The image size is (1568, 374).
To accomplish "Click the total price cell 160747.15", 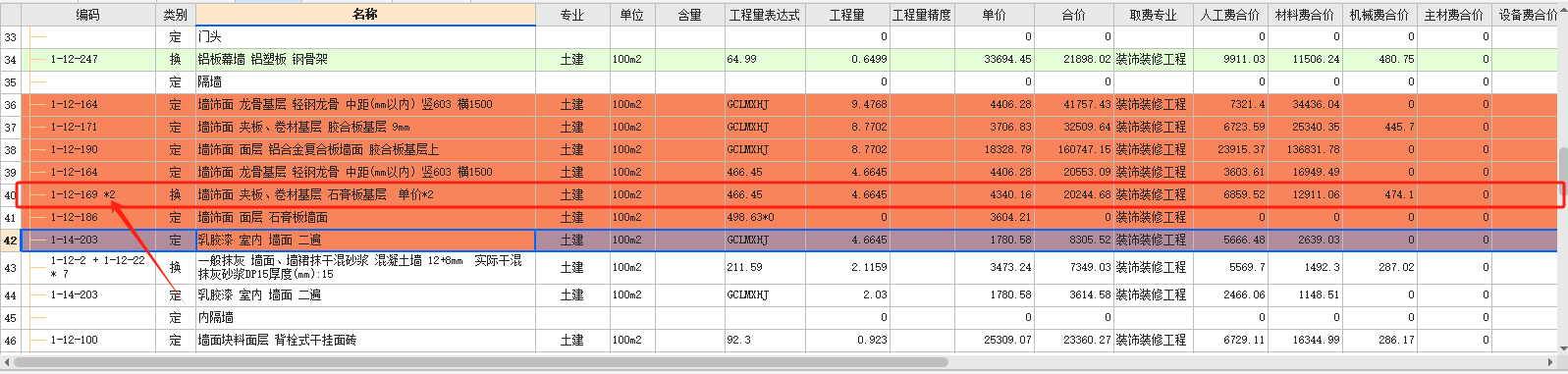I will 1074,150.
